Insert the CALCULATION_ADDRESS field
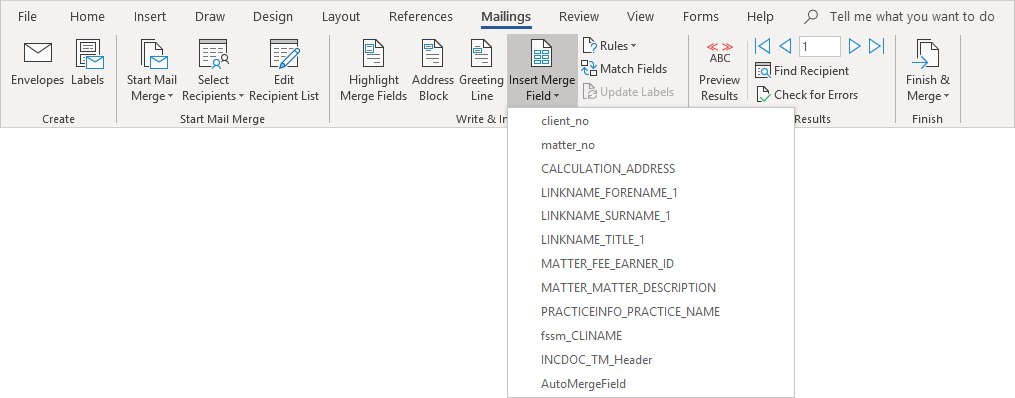1015x398 pixels. point(651,169)
